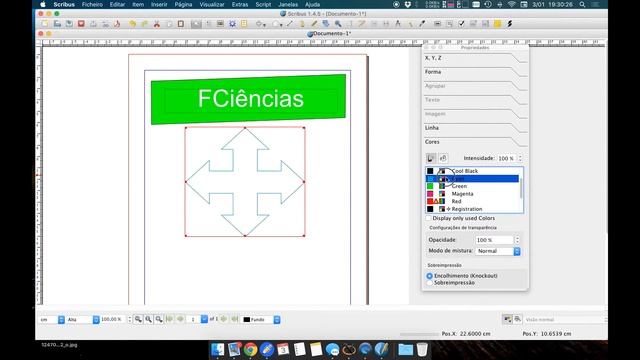Select the Table tool
Viewport: 640px width, 360px height.
[244, 24]
